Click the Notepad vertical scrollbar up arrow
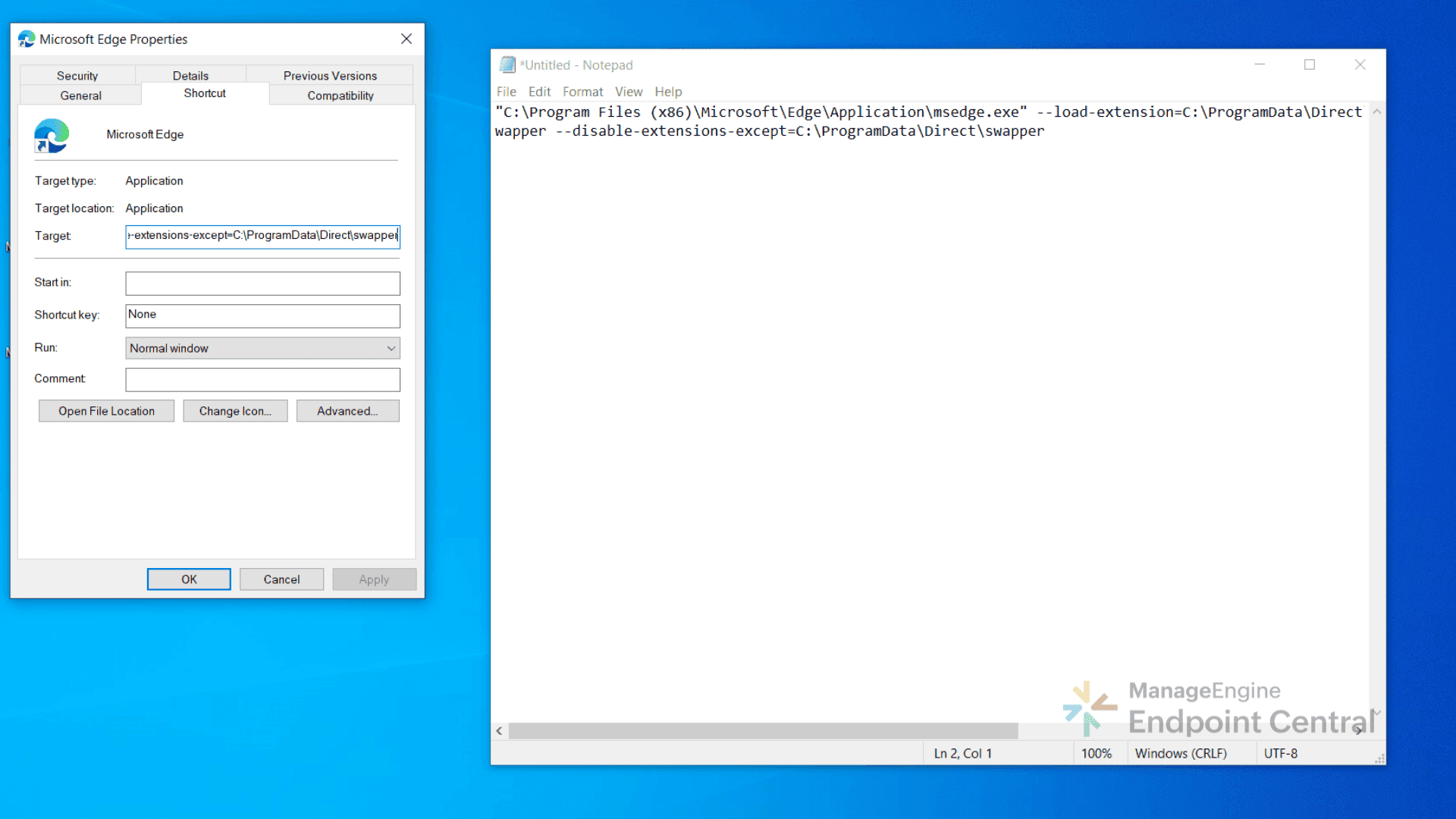 point(1376,112)
